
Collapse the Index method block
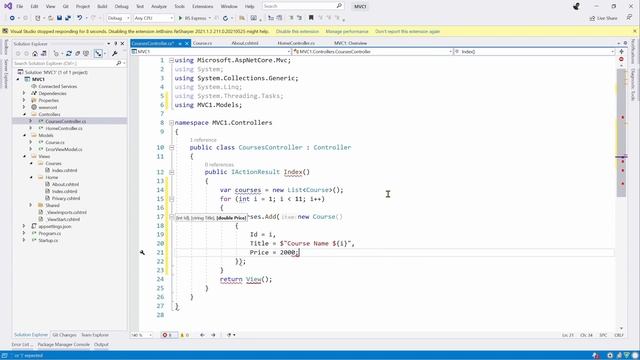coord(171,172)
